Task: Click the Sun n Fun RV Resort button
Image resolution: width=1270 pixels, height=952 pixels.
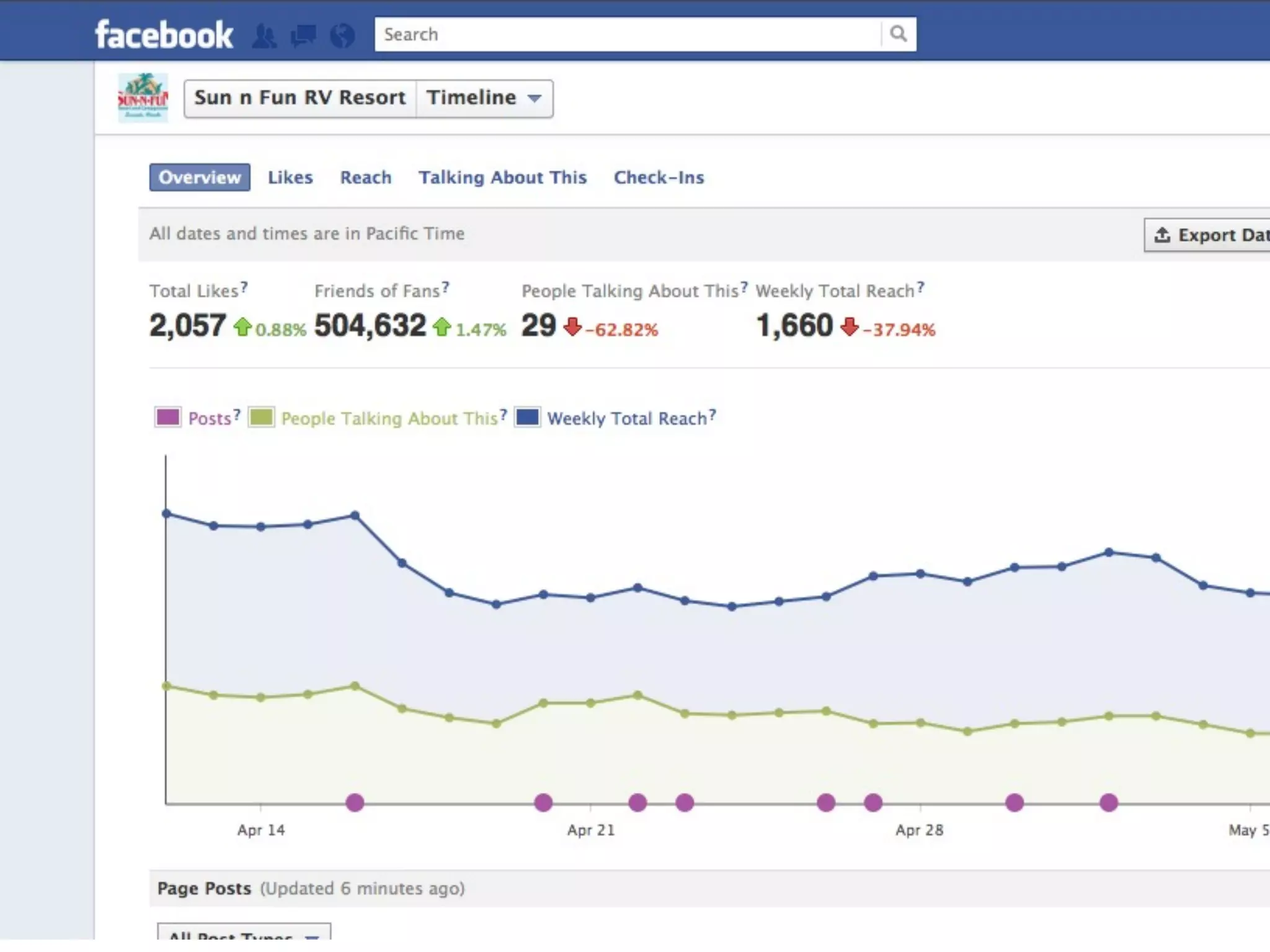Action: (x=300, y=98)
